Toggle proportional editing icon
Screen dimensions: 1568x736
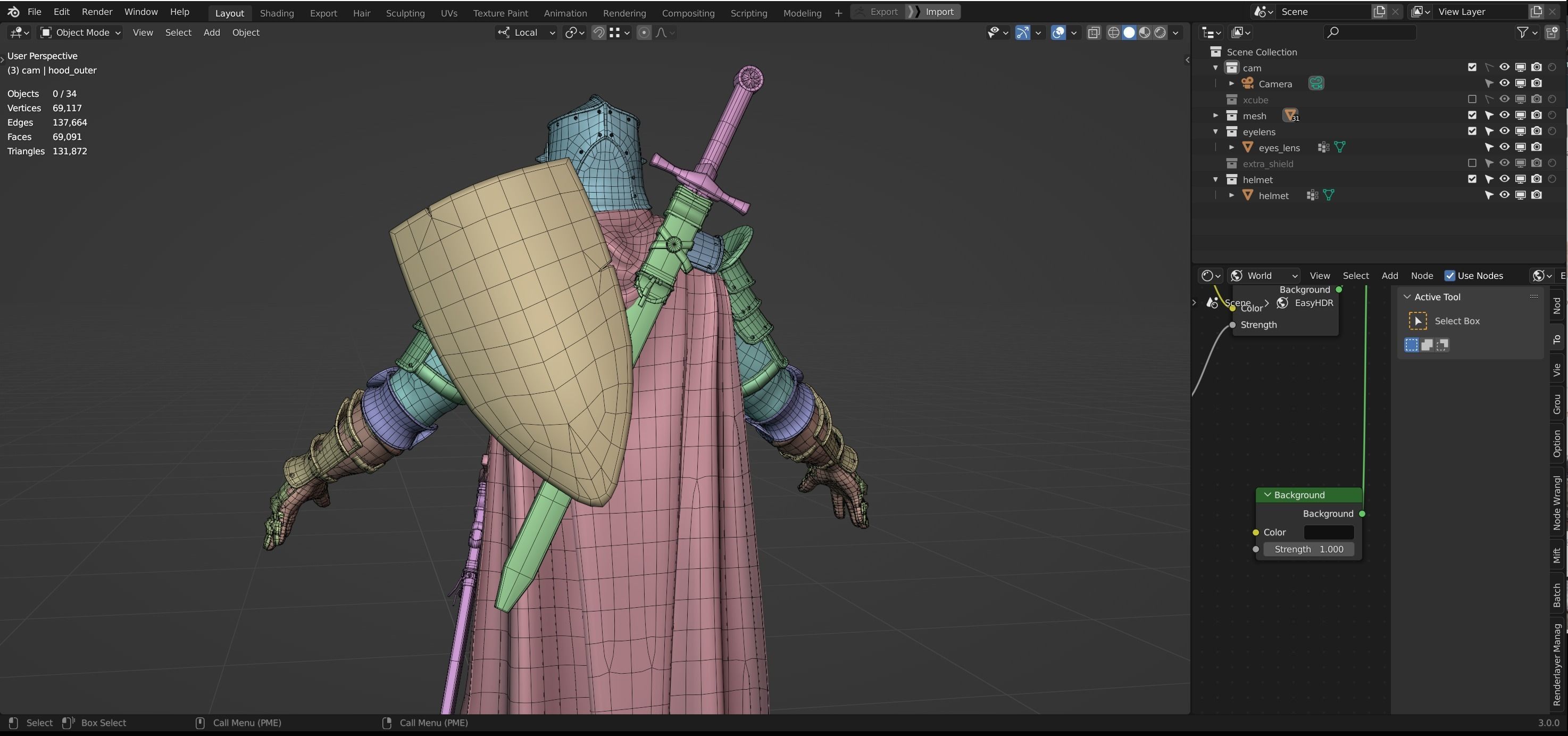pyautogui.click(x=644, y=32)
